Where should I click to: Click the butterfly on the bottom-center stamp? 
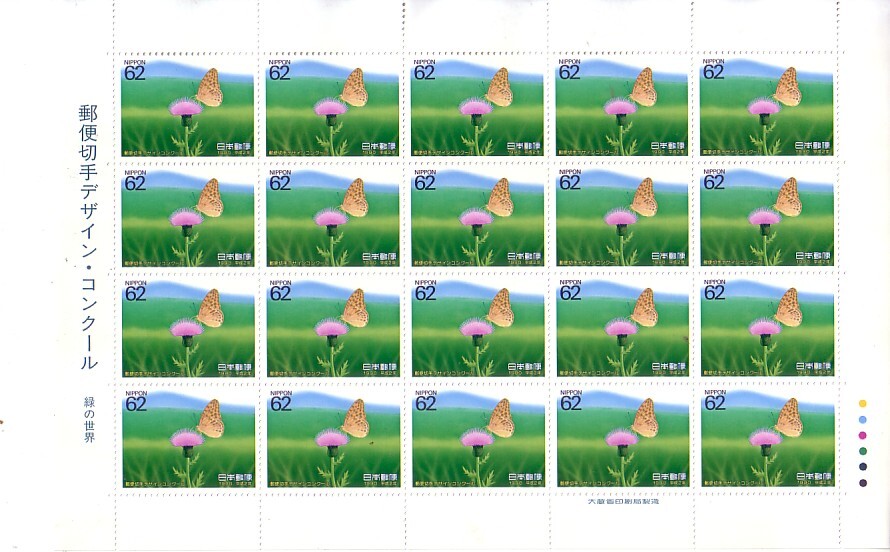pos(501,419)
